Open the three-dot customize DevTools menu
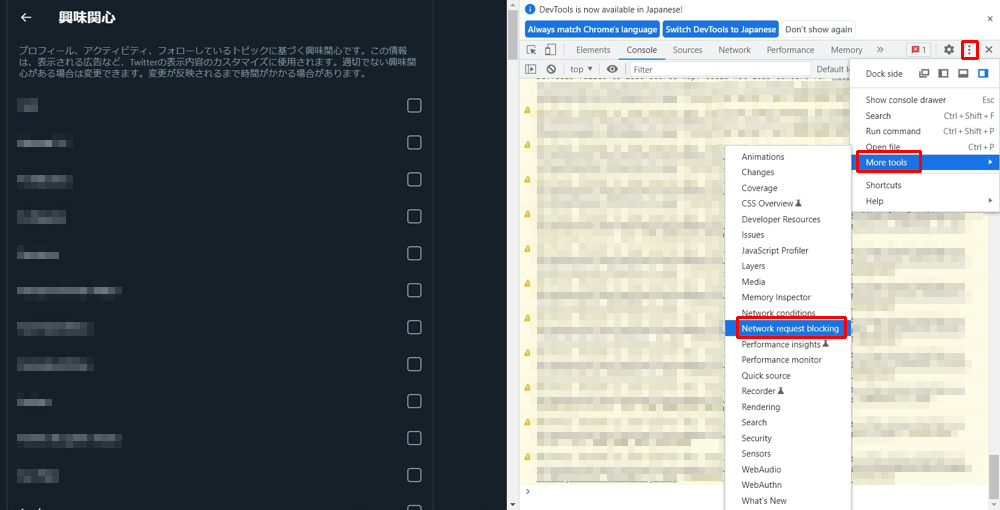 pyautogui.click(x=969, y=50)
